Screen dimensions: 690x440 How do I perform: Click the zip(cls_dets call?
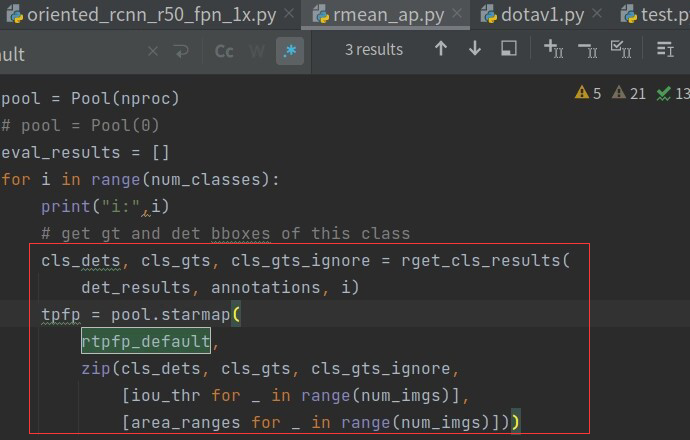[x=141, y=368]
